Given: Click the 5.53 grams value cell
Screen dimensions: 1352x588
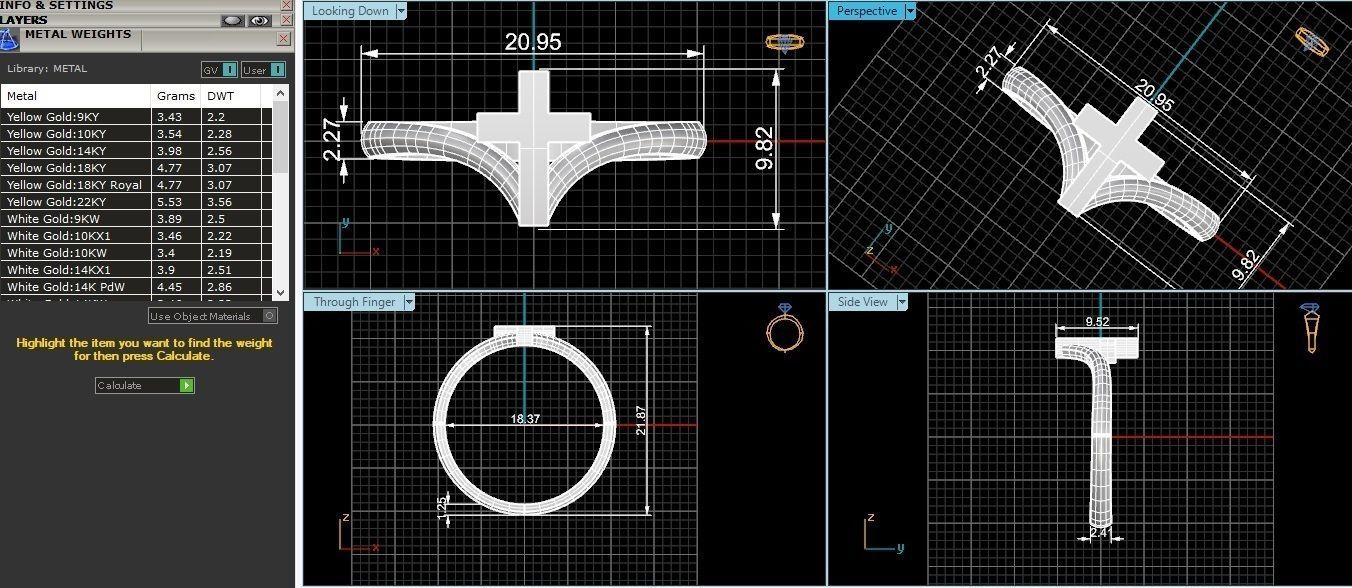Looking at the screenshot, I should 177,202.
